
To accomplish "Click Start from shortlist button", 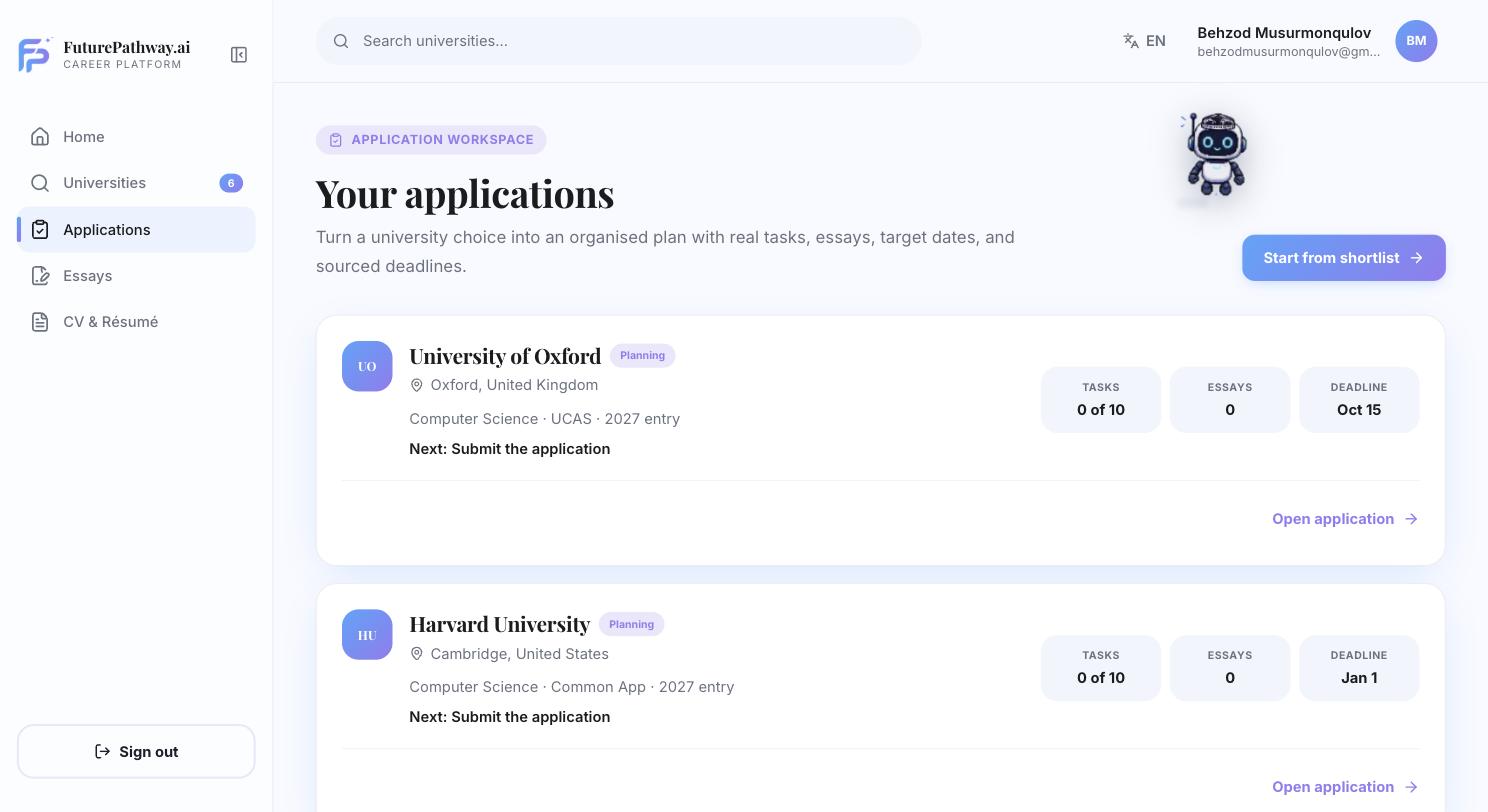I will [1344, 258].
